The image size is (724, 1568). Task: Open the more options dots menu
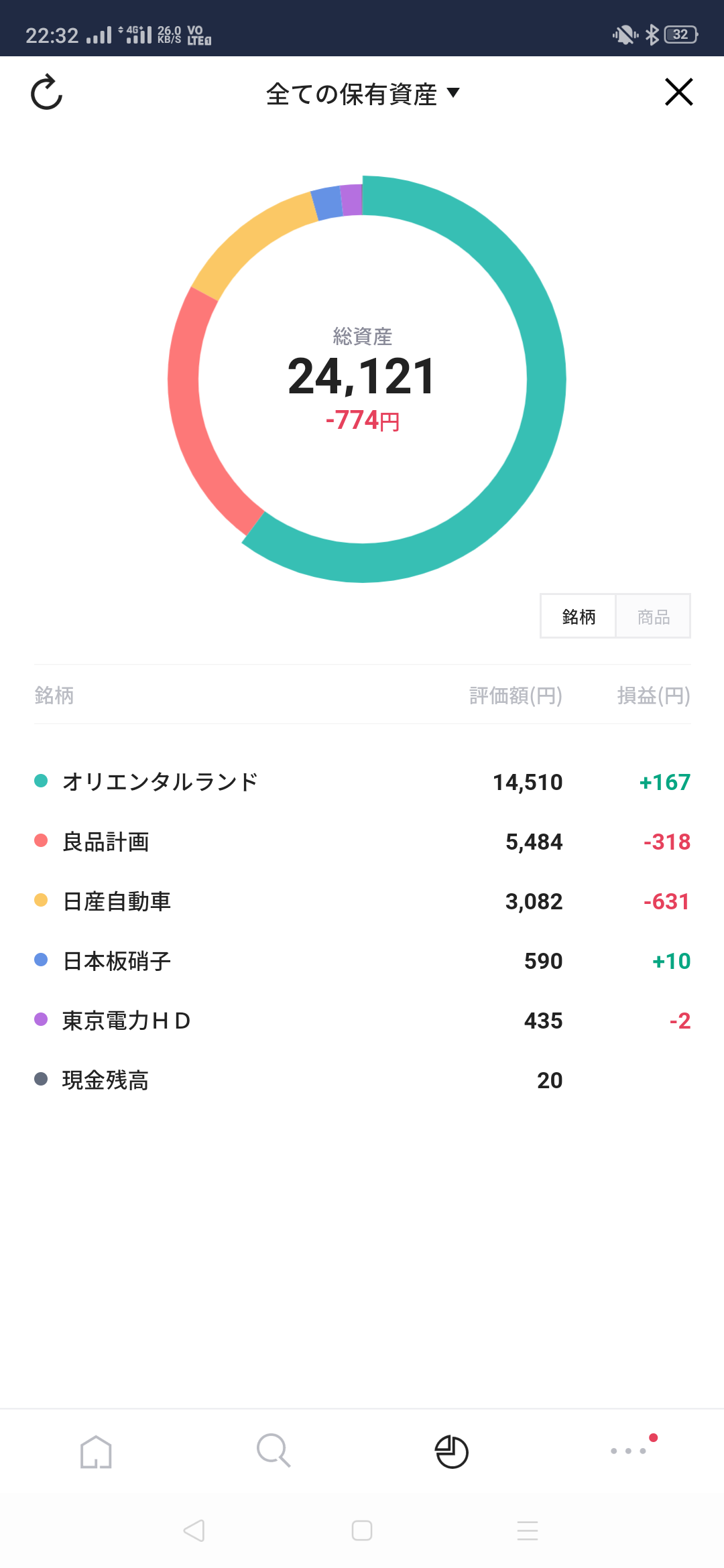click(x=629, y=1451)
